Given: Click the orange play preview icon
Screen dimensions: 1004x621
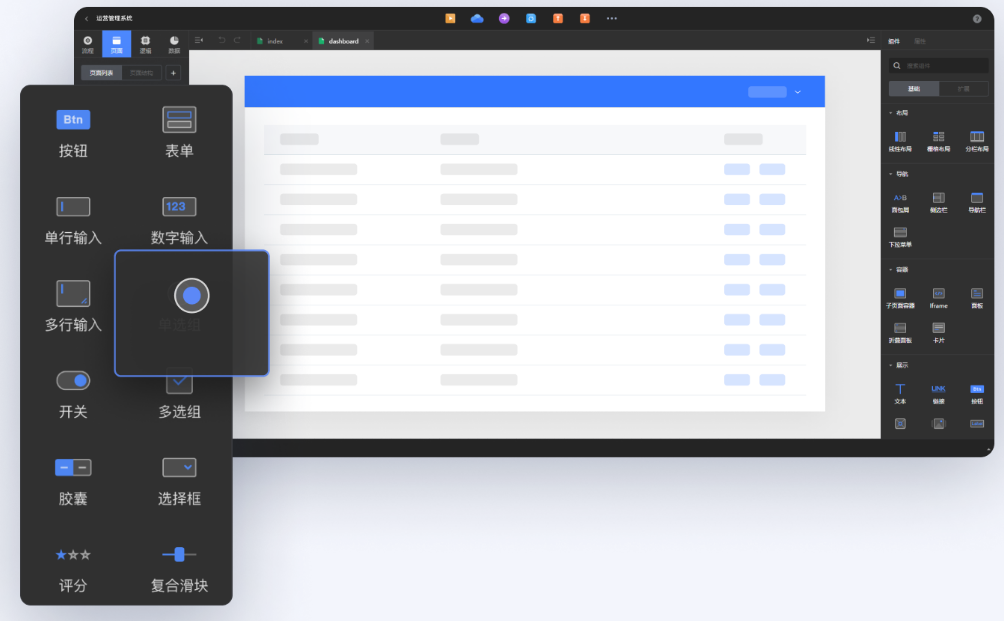Looking at the screenshot, I should 451,19.
